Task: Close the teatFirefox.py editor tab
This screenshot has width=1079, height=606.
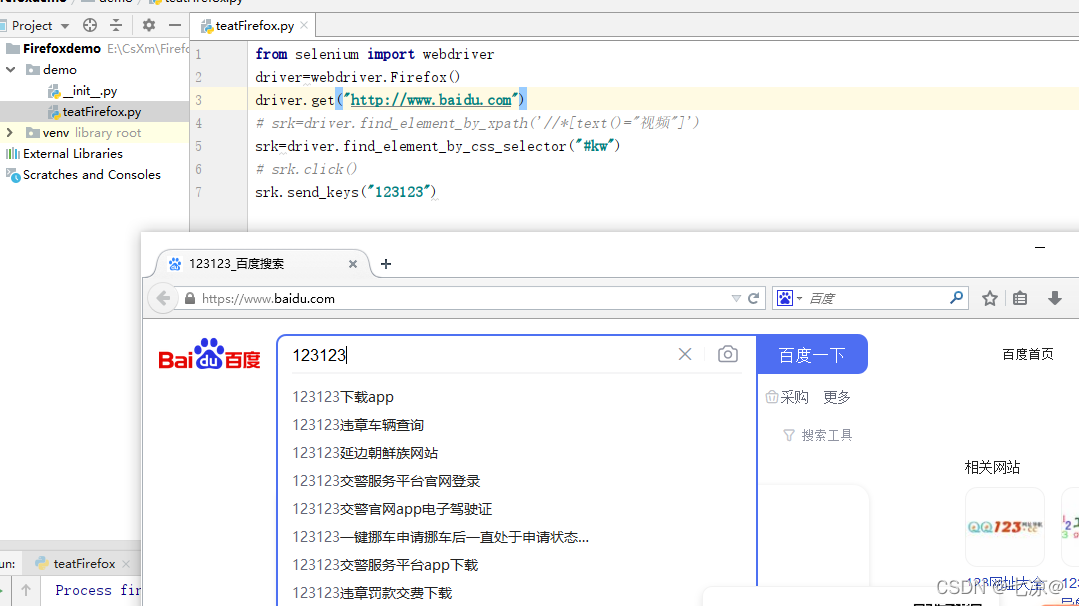Action: (303, 25)
